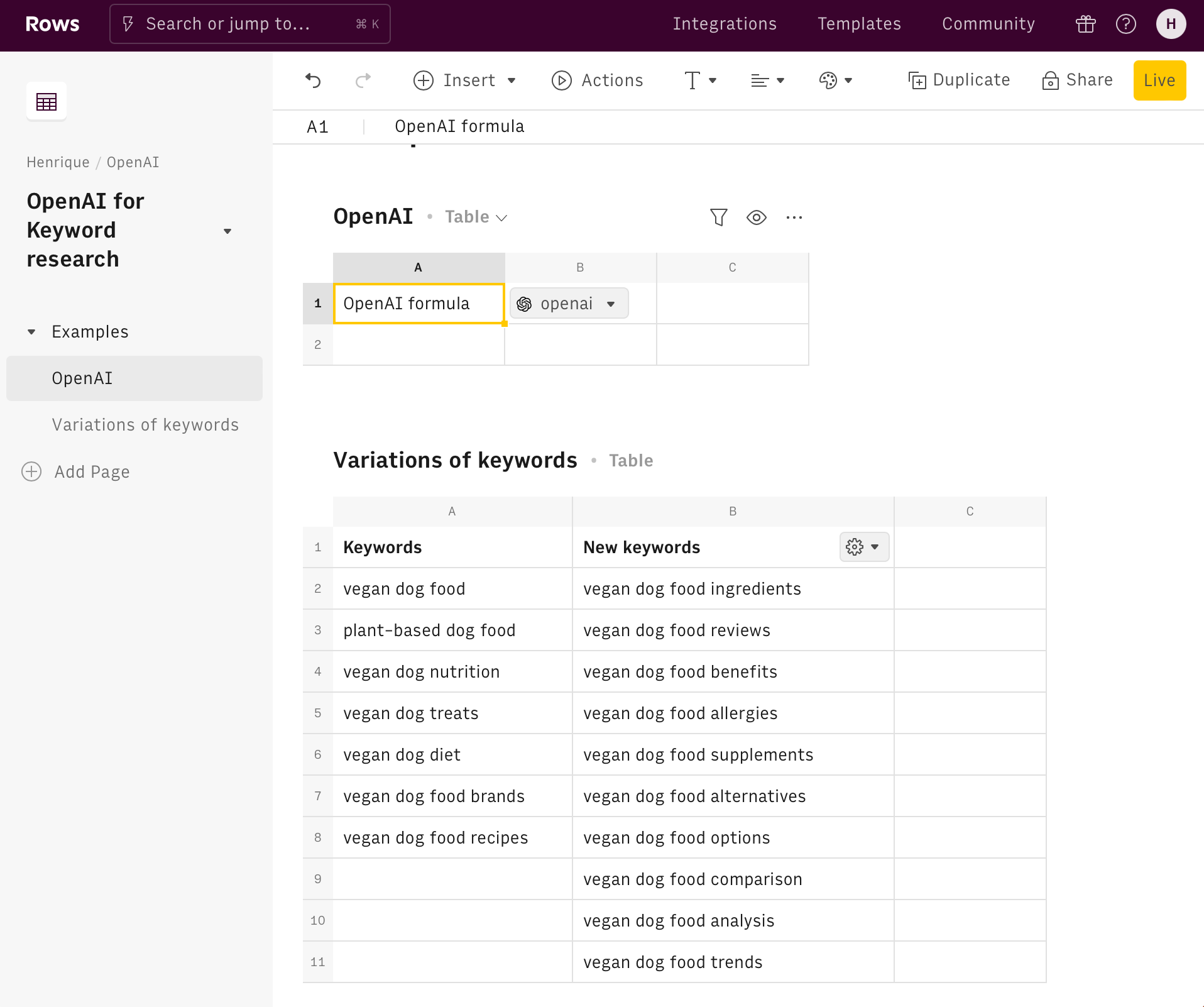Click the yellow Live button
1204x1007 pixels.
1159,80
